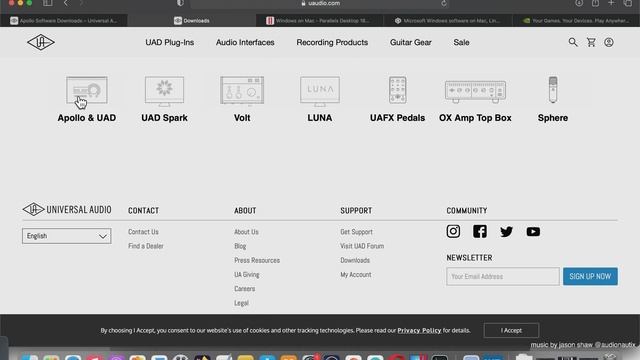
Task: Open the Facebook community icon
Action: (x=480, y=231)
